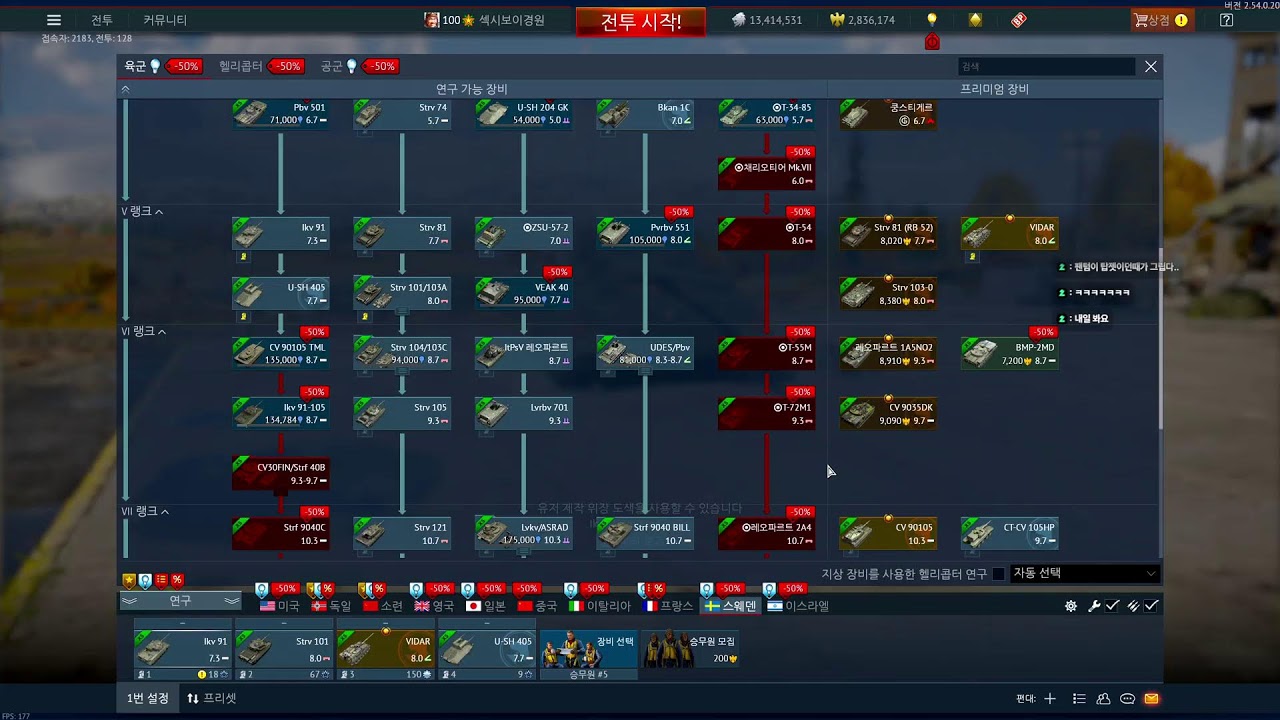
Task: Open the help question mark icon
Action: tap(1227, 20)
